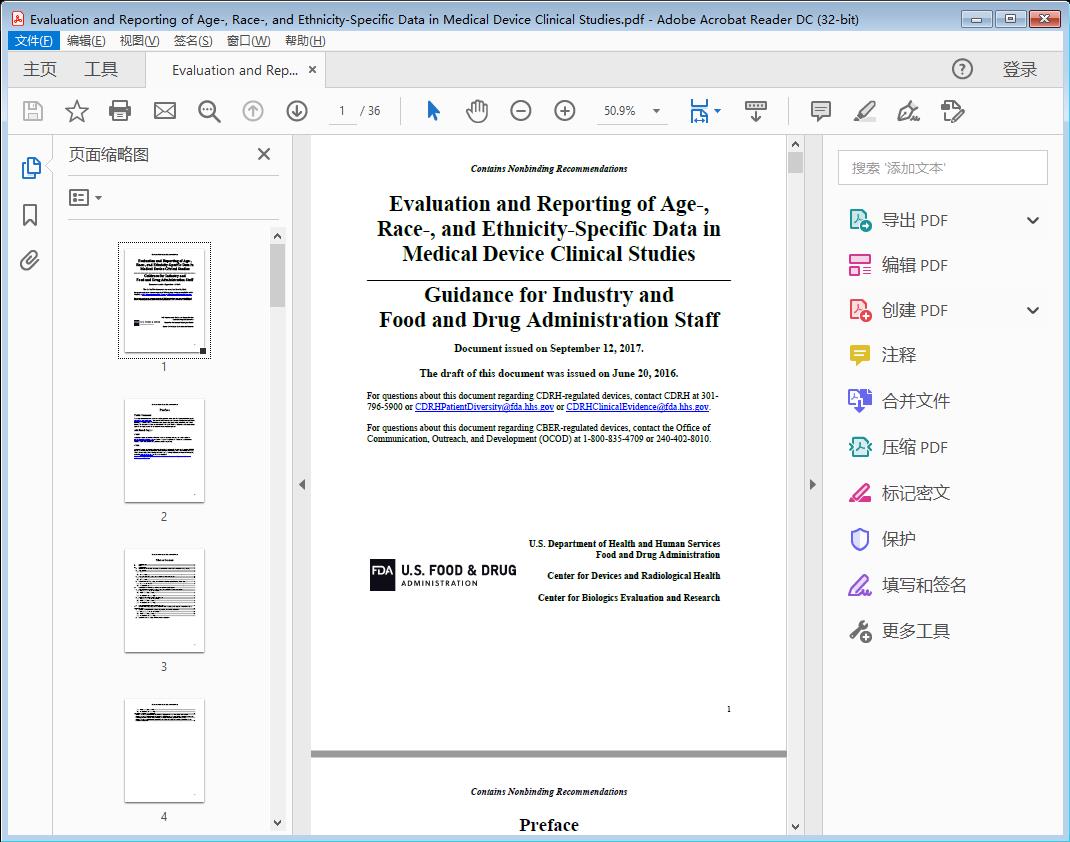Open the bookmarks sidebar icon
The width and height of the screenshot is (1070, 842).
tap(30, 215)
